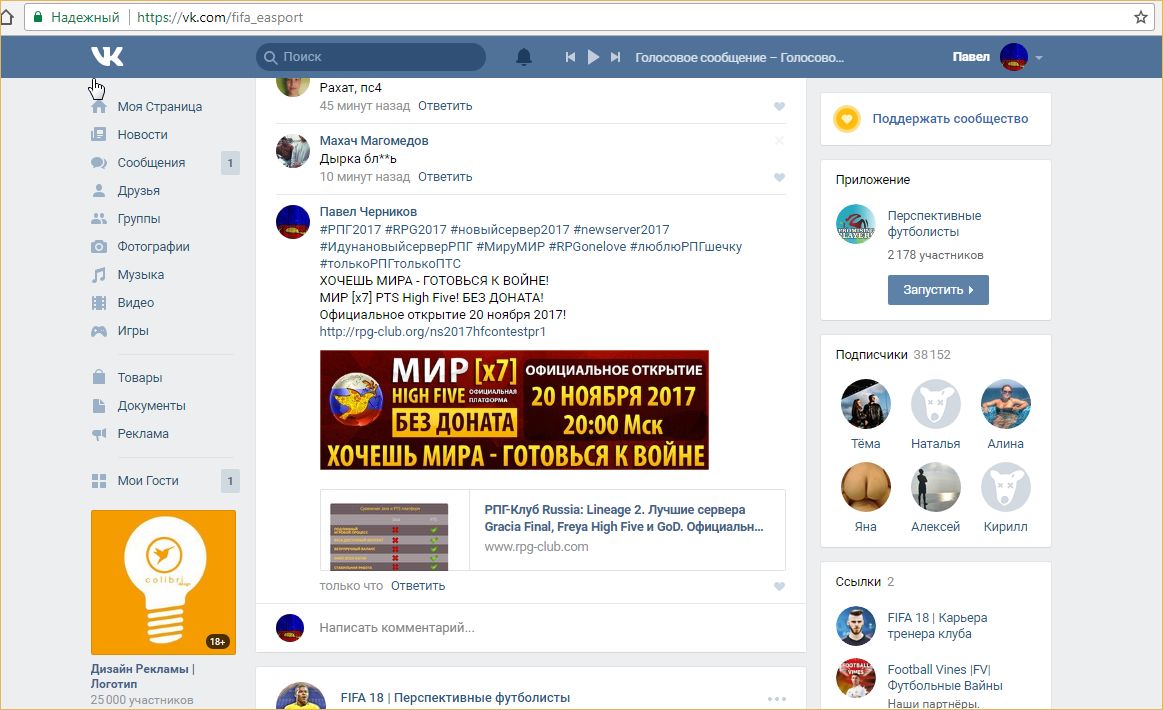Image resolution: width=1163 pixels, height=710 pixels.
Task: Click the Голосовое сообщение track title
Action: coord(739,57)
